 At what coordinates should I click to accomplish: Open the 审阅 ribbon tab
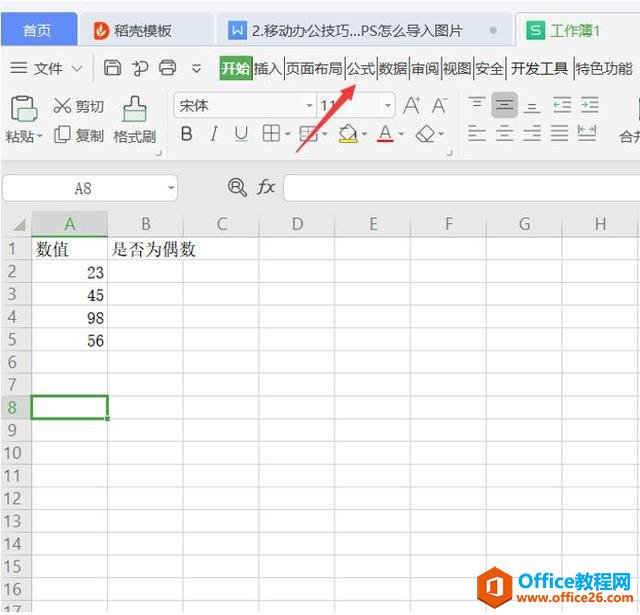(x=425, y=68)
